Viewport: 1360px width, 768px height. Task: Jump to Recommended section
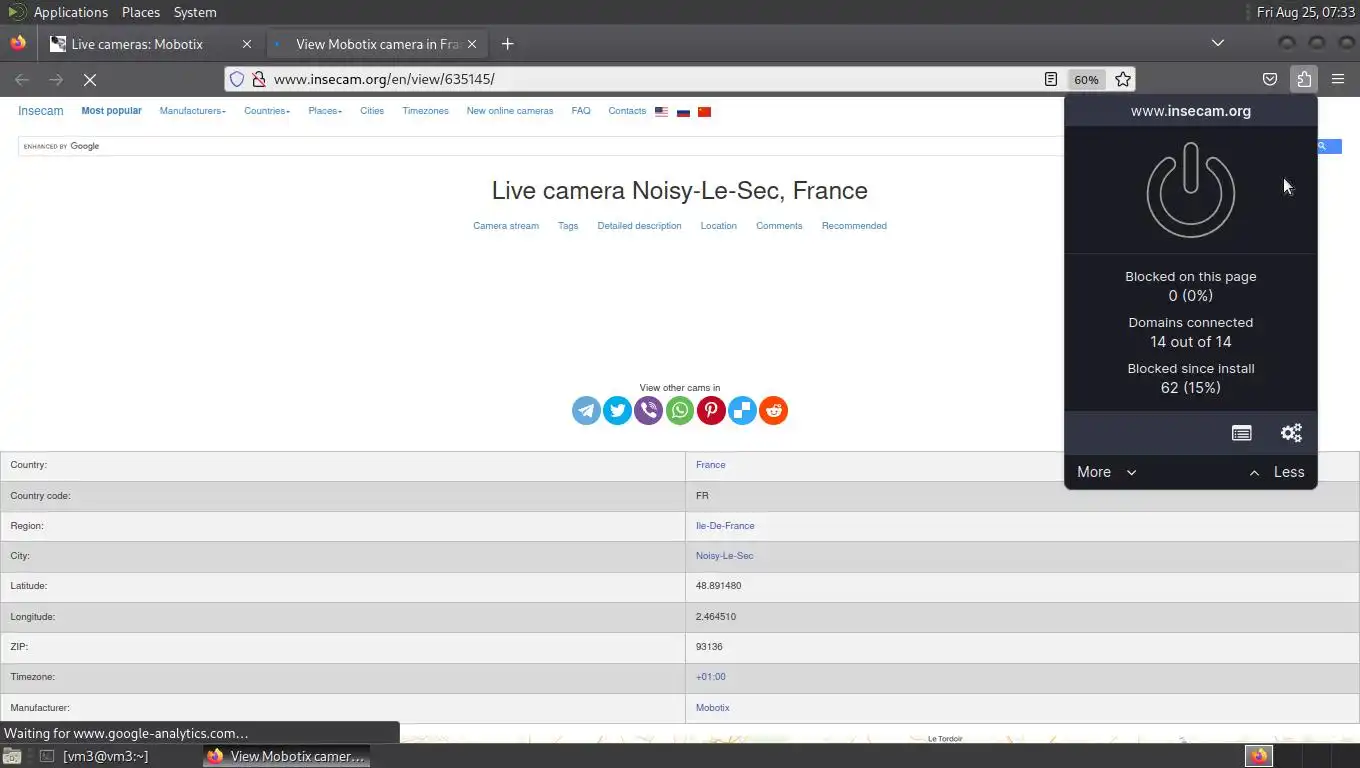(854, 226)
